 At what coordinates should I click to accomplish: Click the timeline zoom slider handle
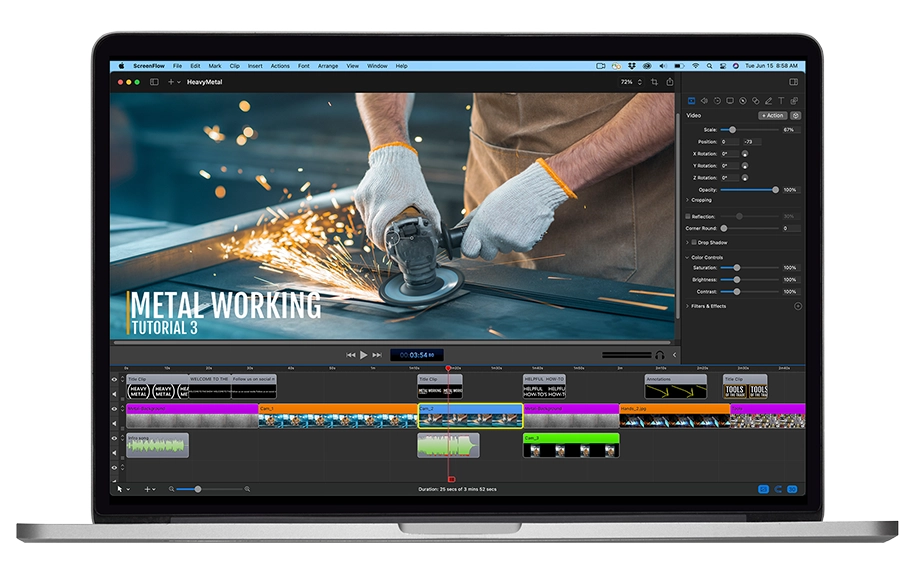[x=197, y=489]
